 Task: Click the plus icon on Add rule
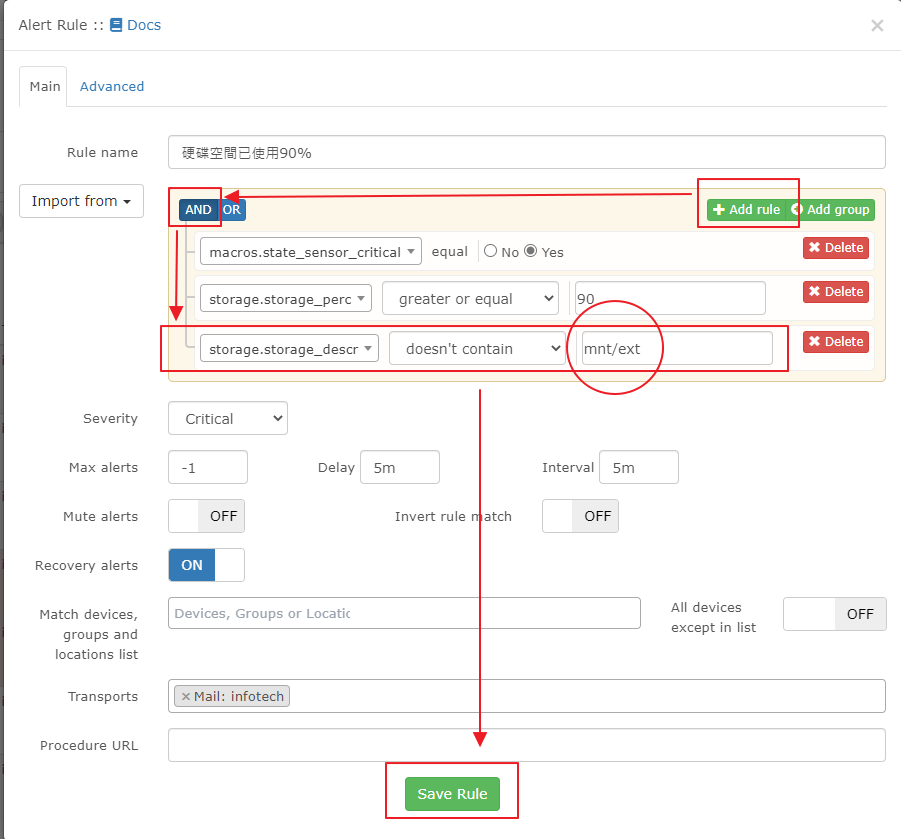[x=719, y=210]
